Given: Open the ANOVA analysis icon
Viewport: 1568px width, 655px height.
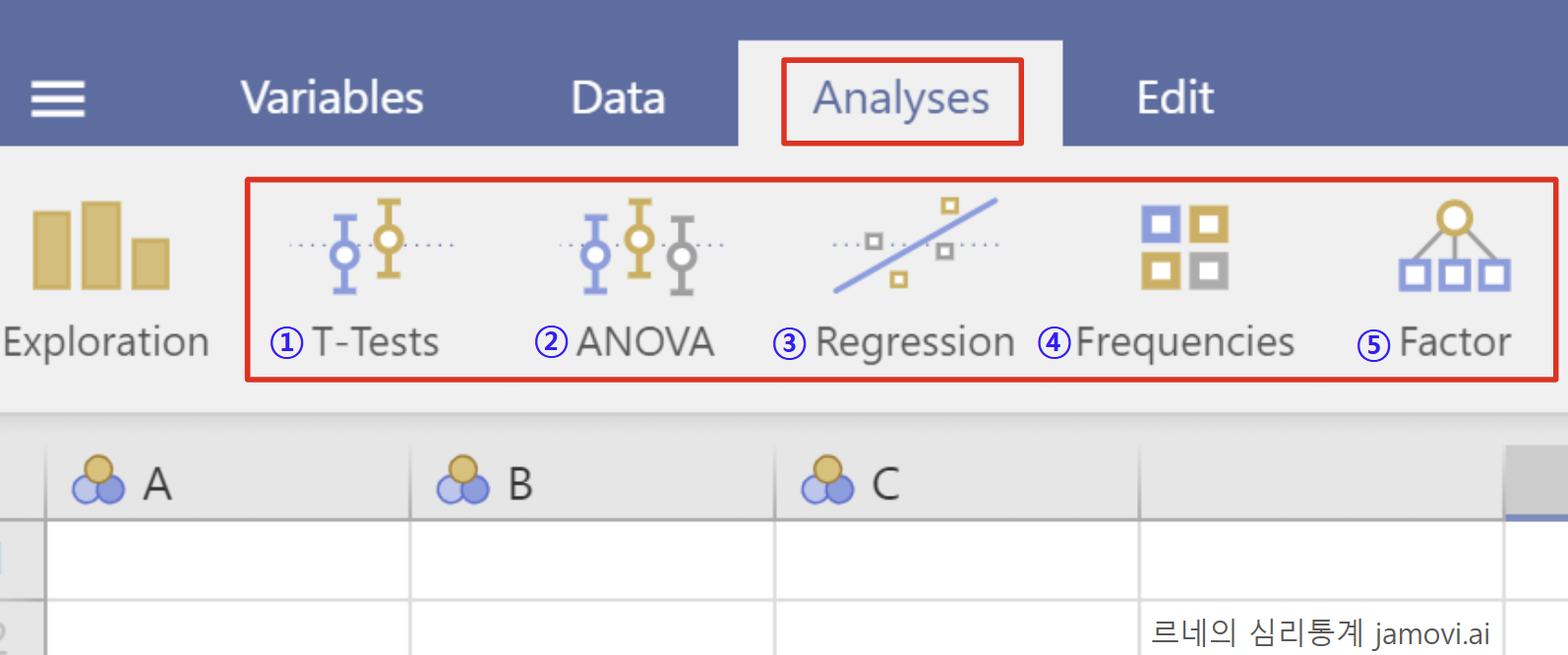Looking at the screenshot, I should pyautogui.click(x=640, y=246).
